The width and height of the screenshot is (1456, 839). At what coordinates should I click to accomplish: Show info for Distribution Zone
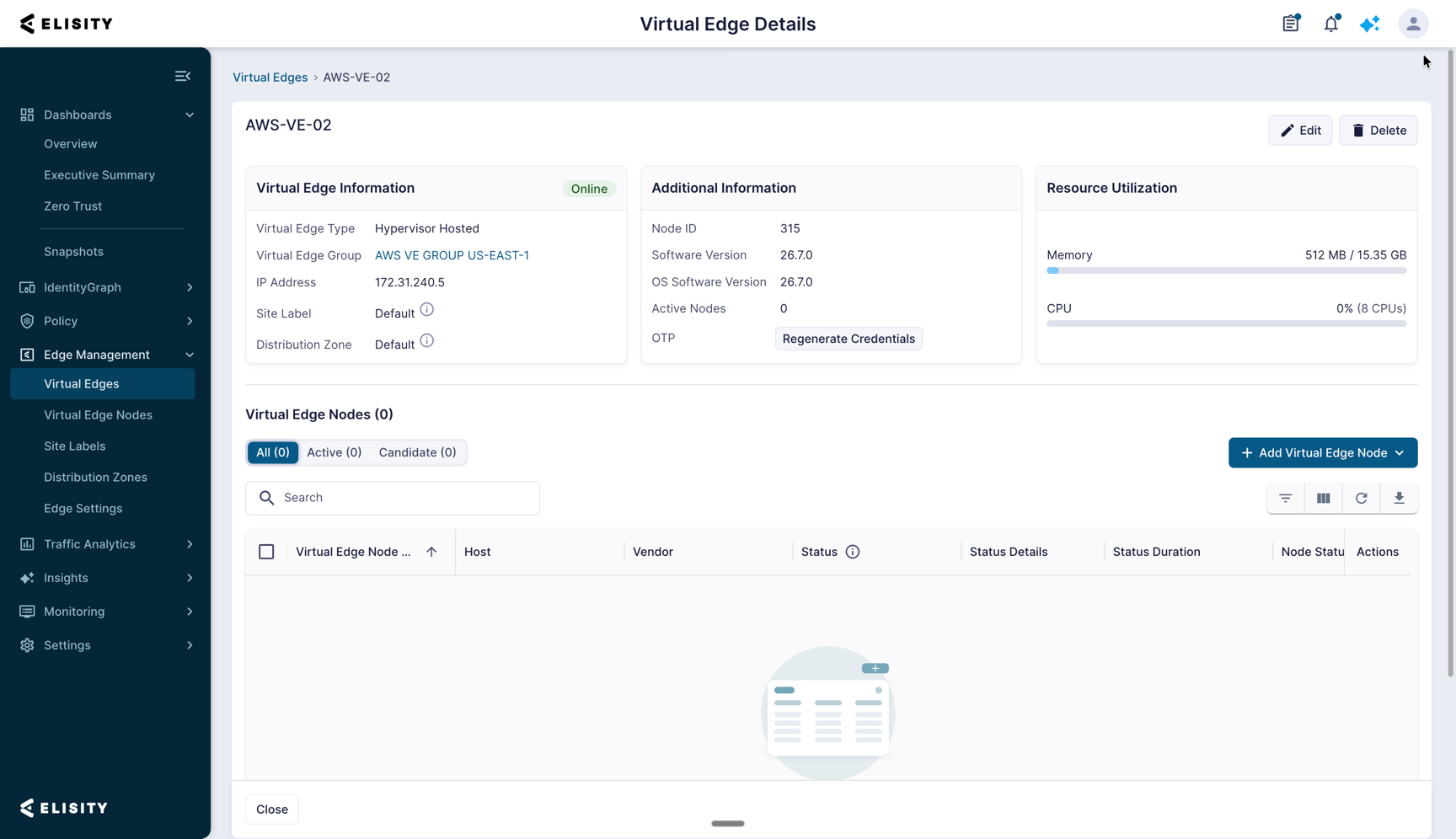[x=427, y=341]
